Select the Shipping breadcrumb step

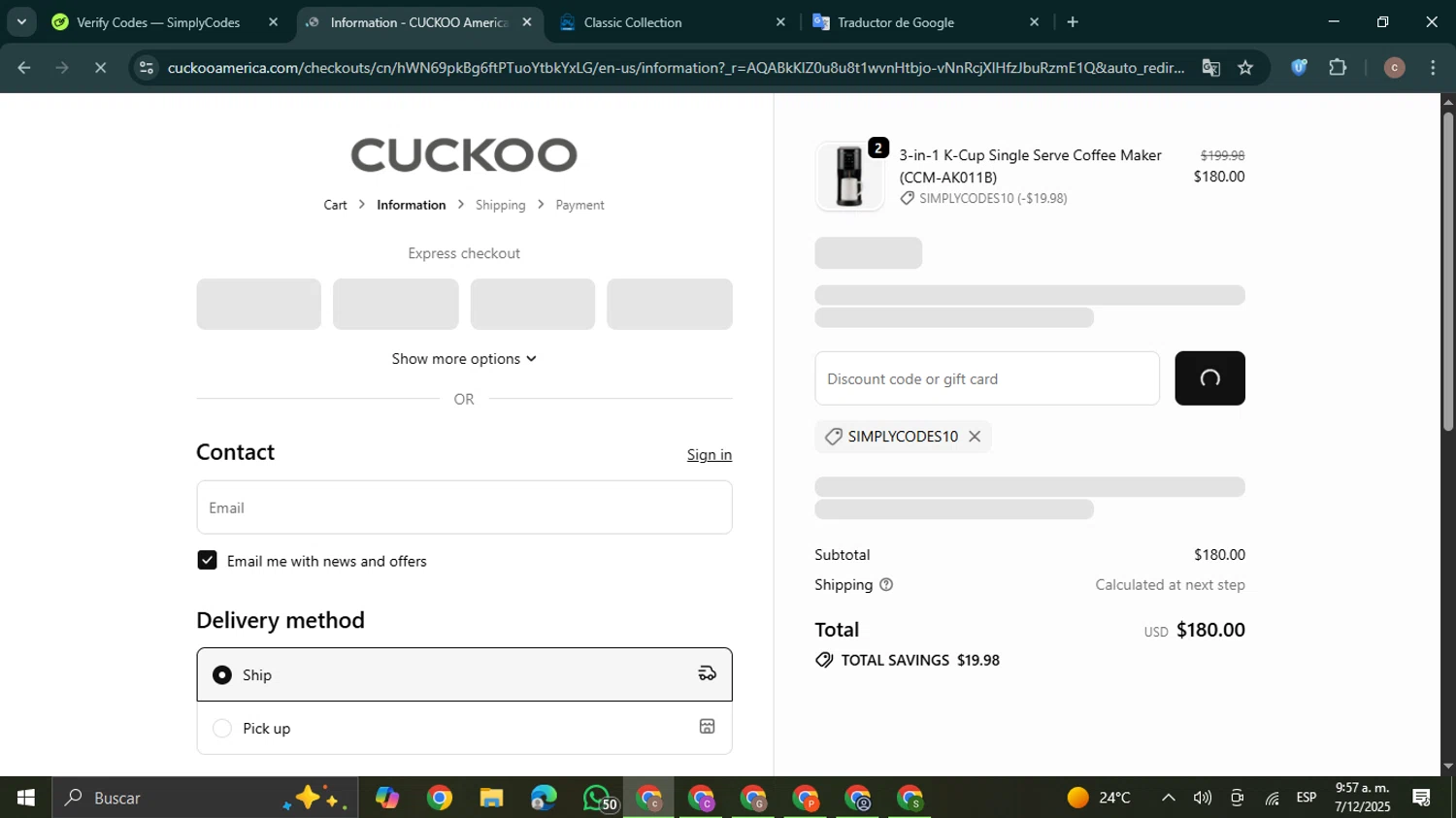point(500,205)
